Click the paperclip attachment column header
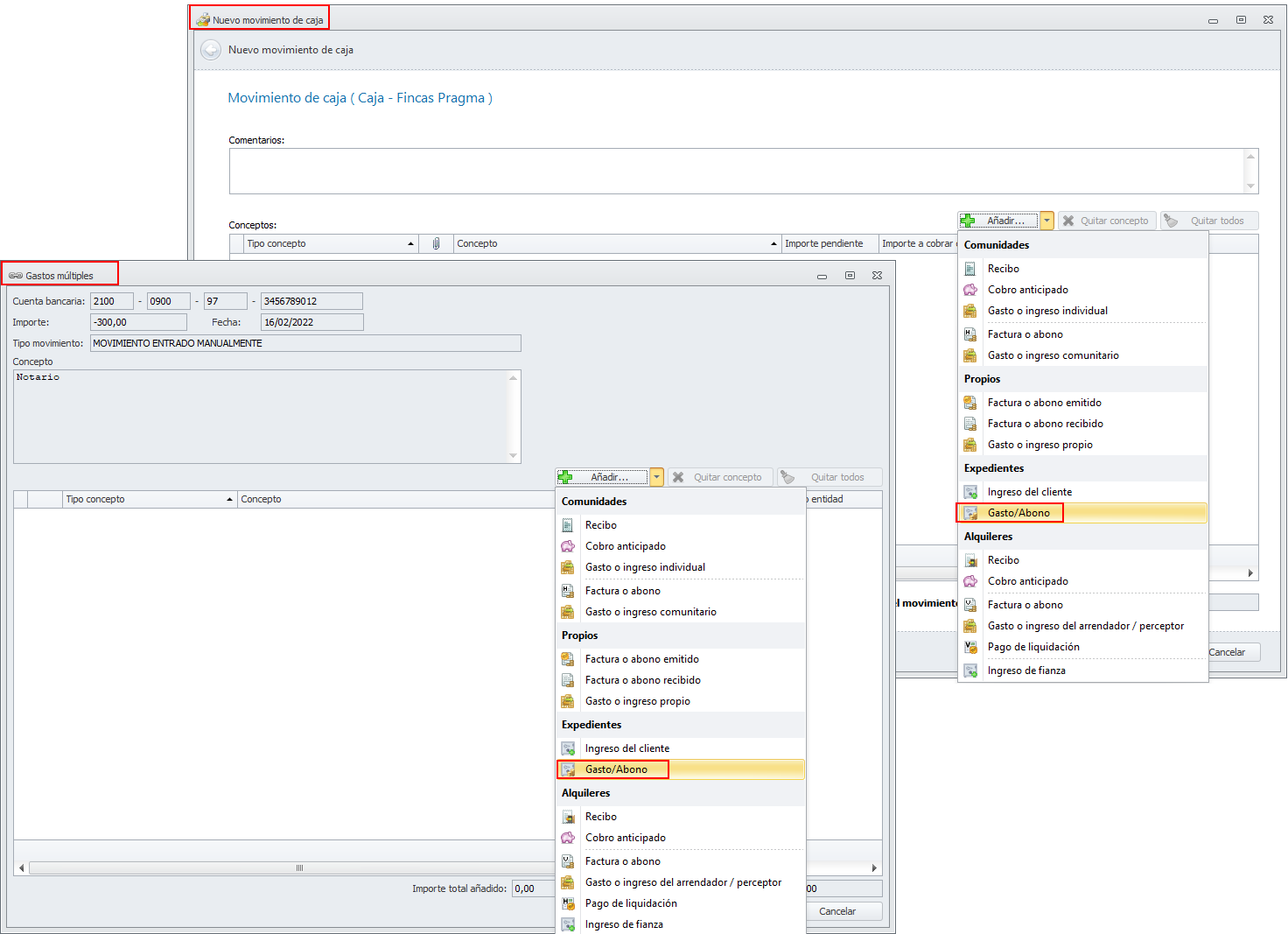Image resolution: width=1288 pixels, height=934 pixels. 436,244
